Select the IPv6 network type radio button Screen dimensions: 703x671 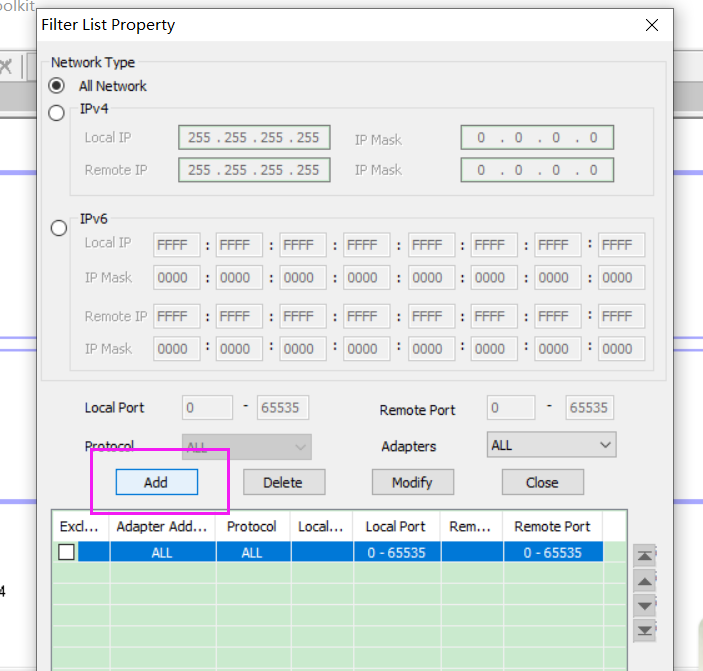[x=59, y=228]
